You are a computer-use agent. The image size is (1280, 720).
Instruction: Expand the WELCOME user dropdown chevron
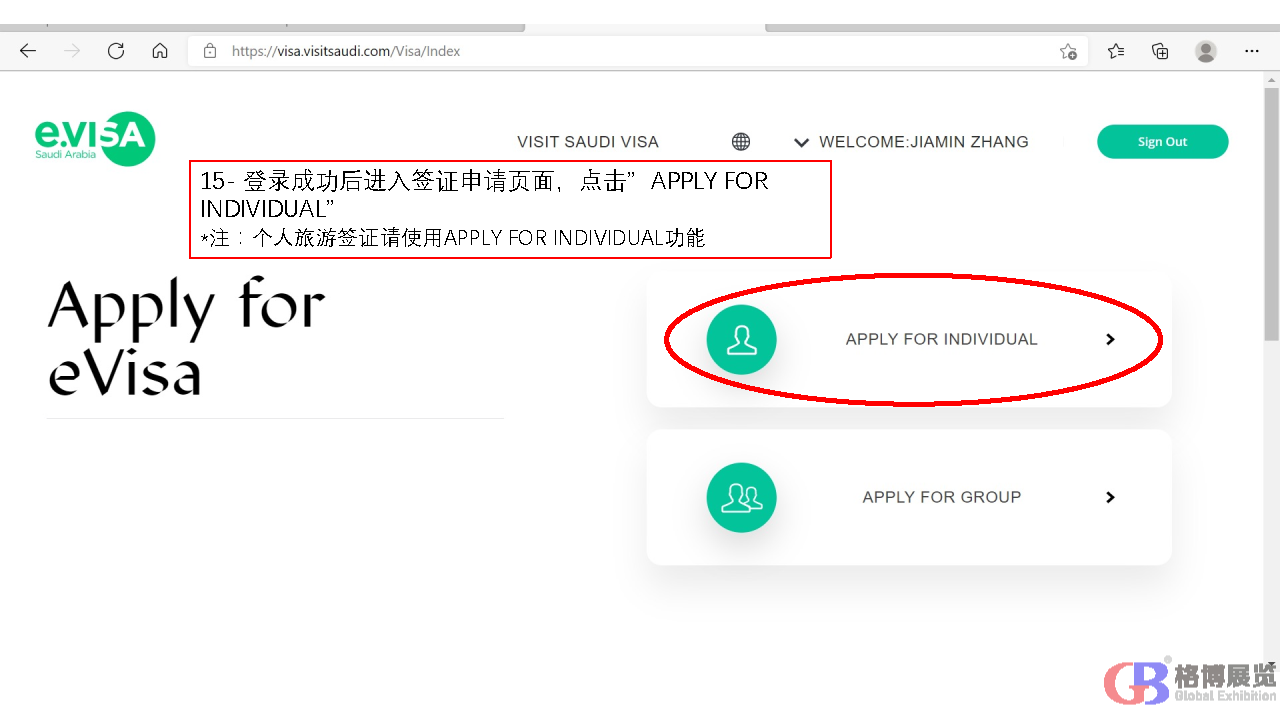[801, 143]
